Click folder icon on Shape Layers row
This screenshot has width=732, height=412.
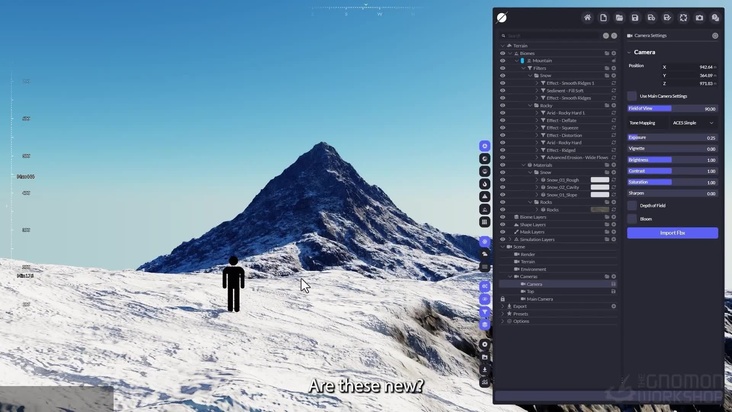tap(607, 224)
